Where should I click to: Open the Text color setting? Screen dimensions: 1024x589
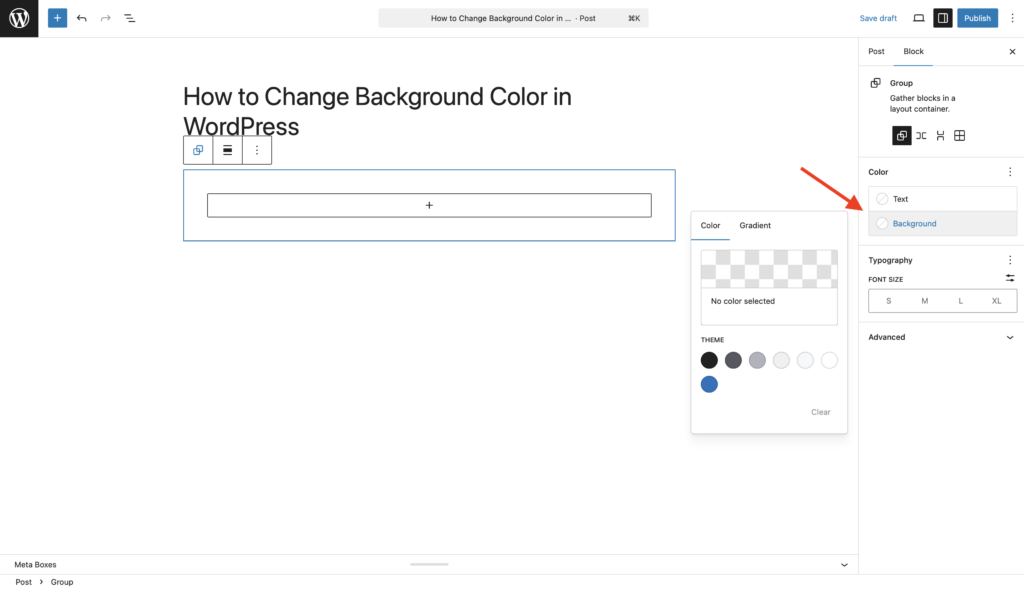[942, 199]
